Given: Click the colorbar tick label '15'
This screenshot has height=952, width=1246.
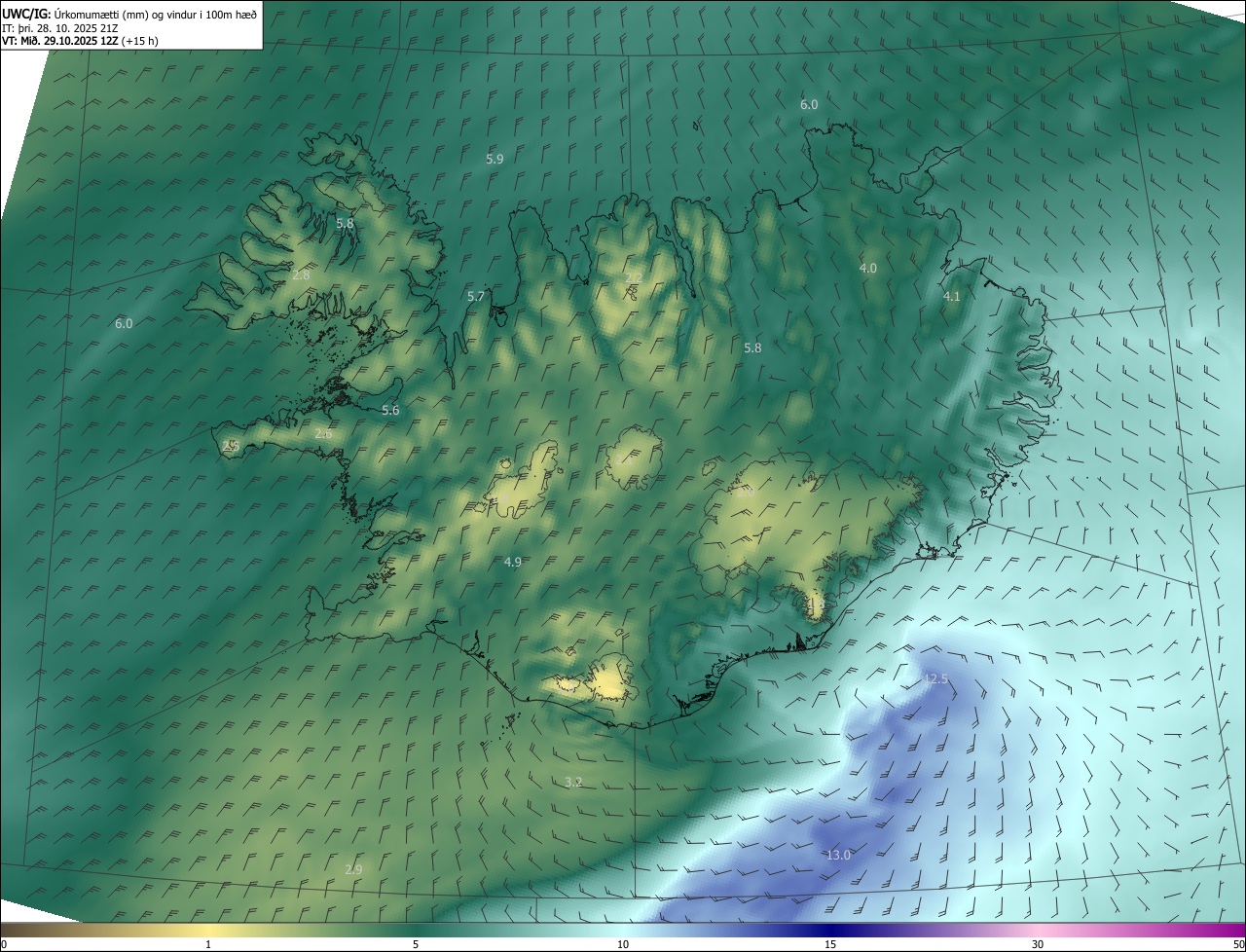Looking at the screenshot, I should 830,944.
